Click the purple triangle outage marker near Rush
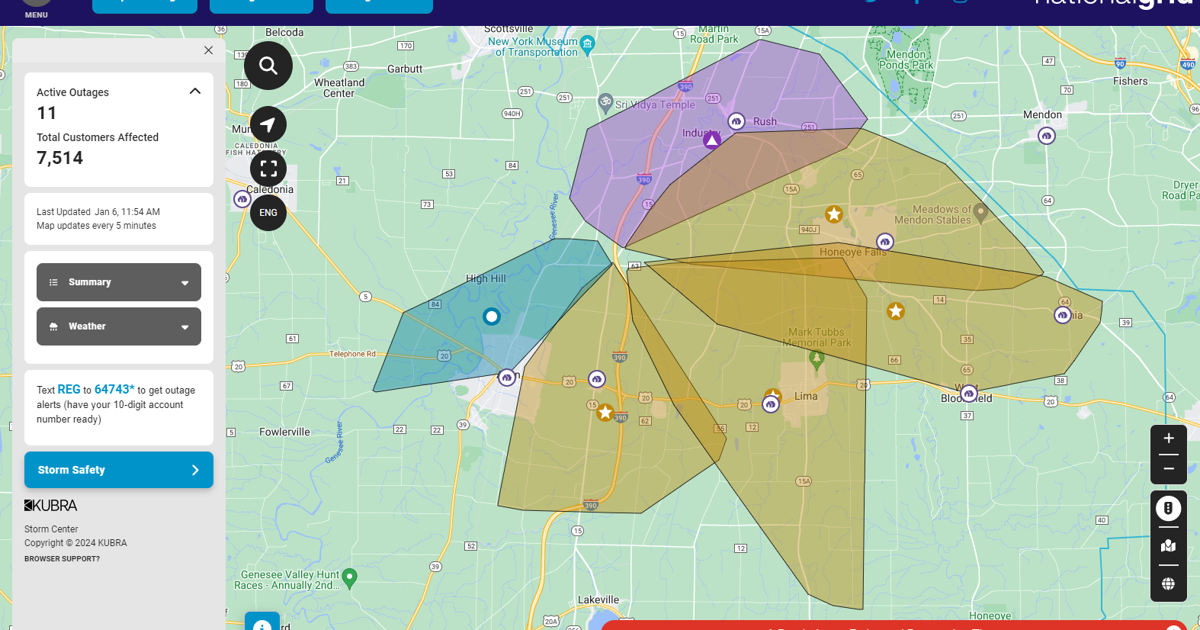This screenshot has width=1200, height=630. point(712,141)
